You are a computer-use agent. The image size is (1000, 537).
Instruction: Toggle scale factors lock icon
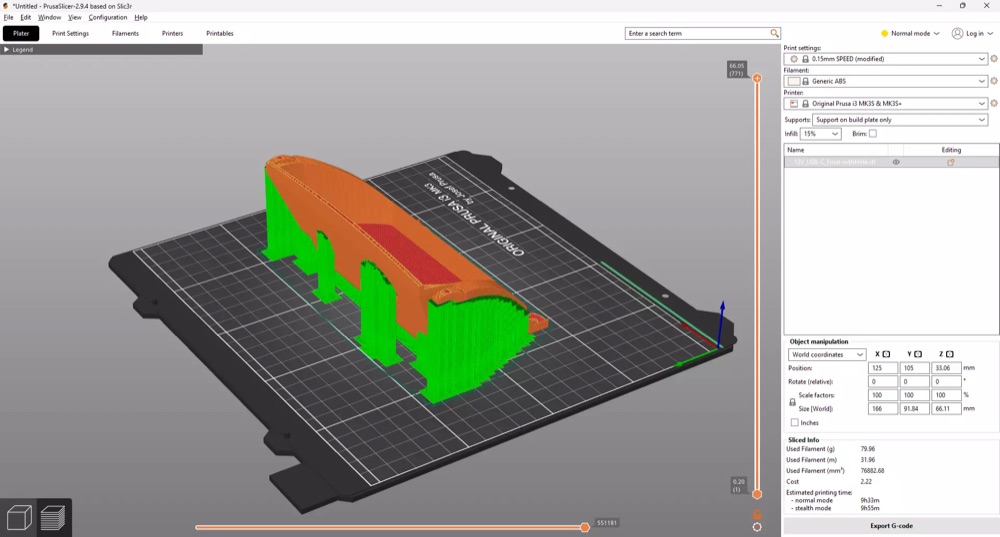[792, 402]
